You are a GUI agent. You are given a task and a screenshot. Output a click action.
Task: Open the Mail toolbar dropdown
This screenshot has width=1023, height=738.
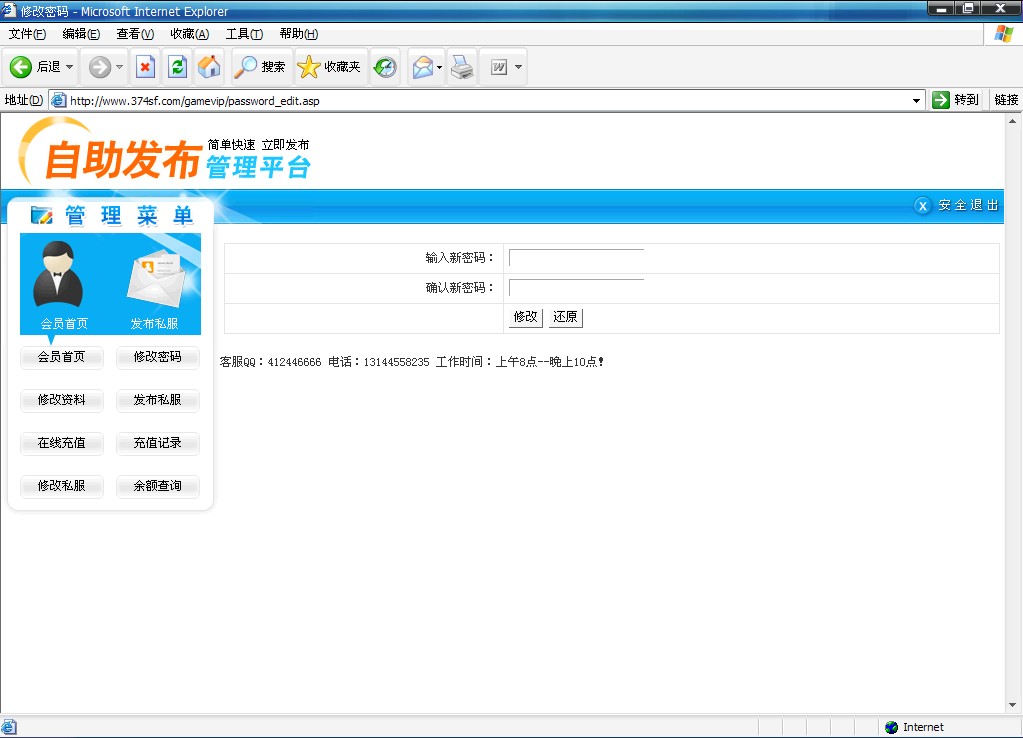click(439, 68)
